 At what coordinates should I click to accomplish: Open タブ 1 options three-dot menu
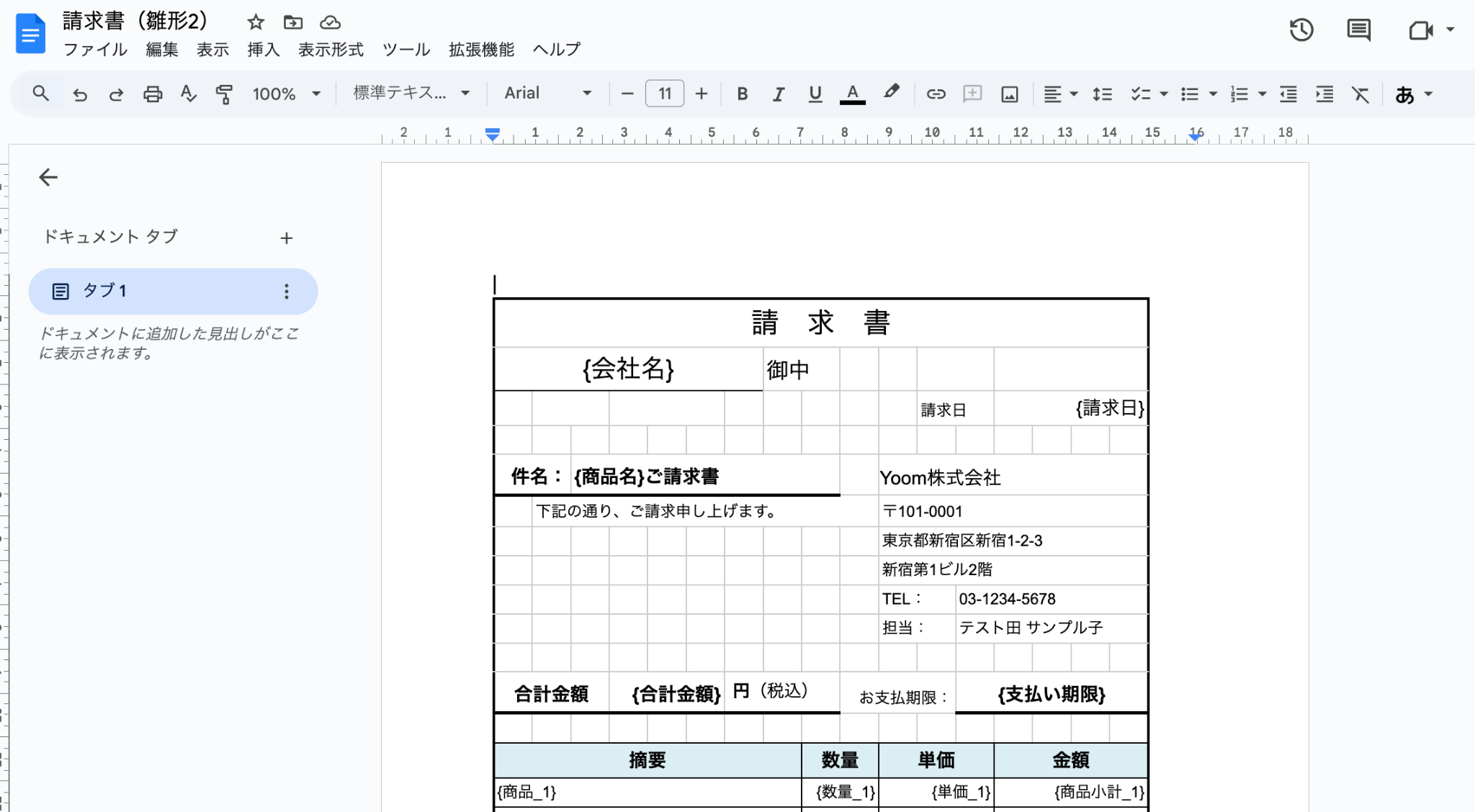(287, 291)
